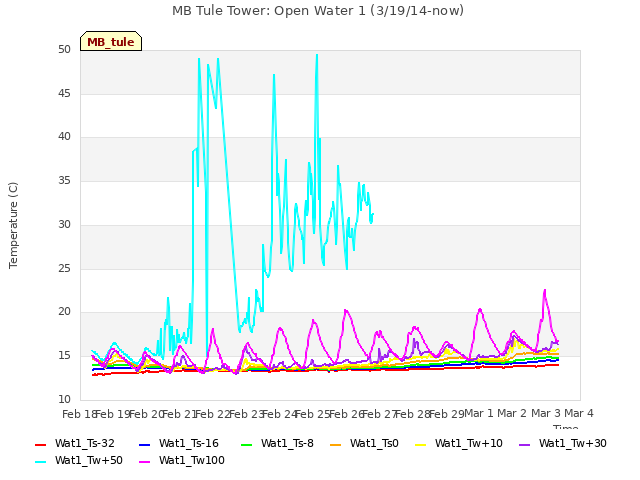
Task: Click the Wat1_Ts-32 legend label
Action: [x=85, y=444]
